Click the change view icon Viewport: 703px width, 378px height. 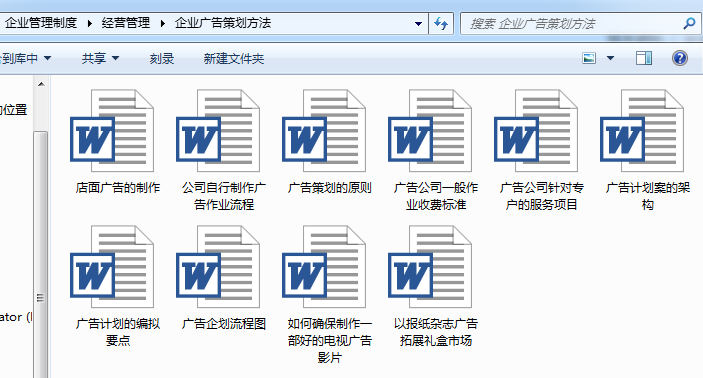(x=589, y=58)
